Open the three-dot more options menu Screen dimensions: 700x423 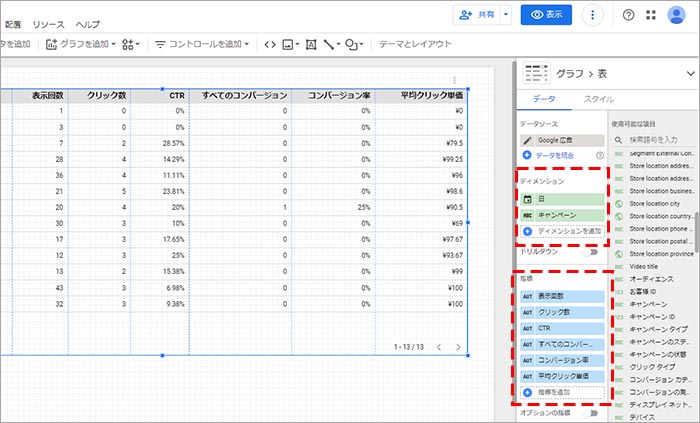tap(594, 15)
